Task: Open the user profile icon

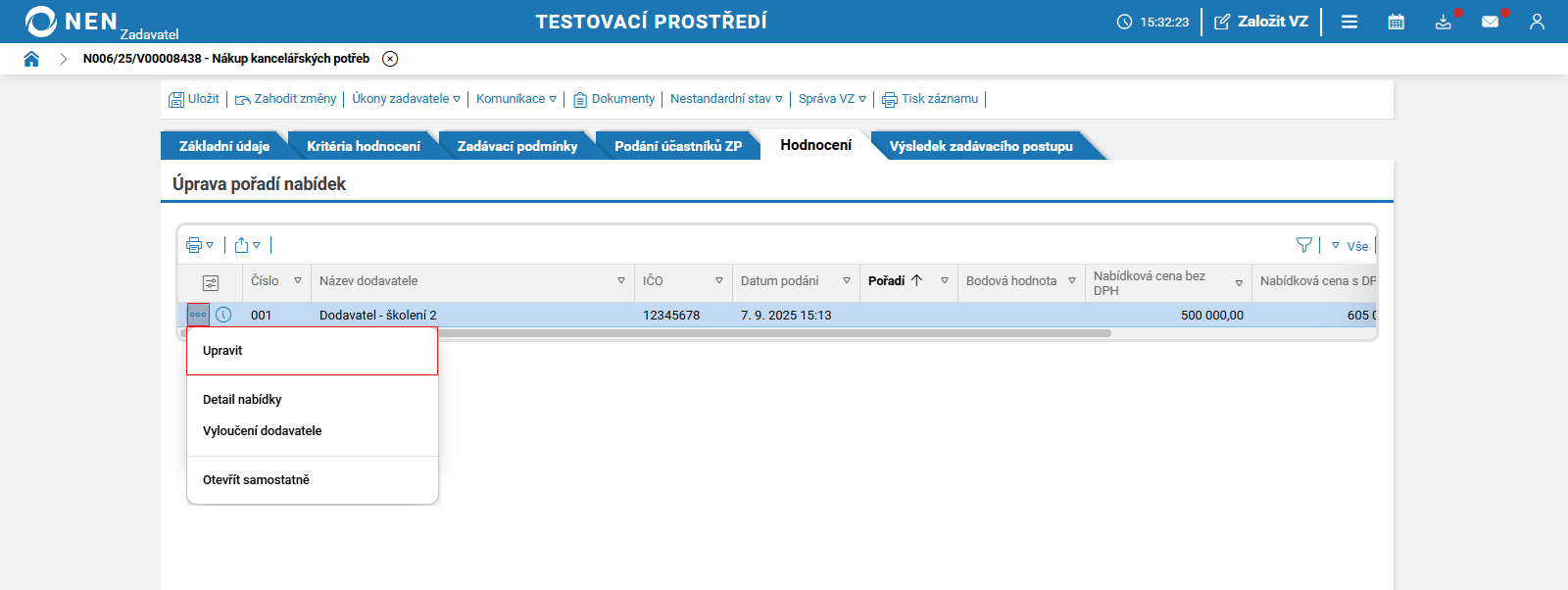Action: pos(1537,22)
